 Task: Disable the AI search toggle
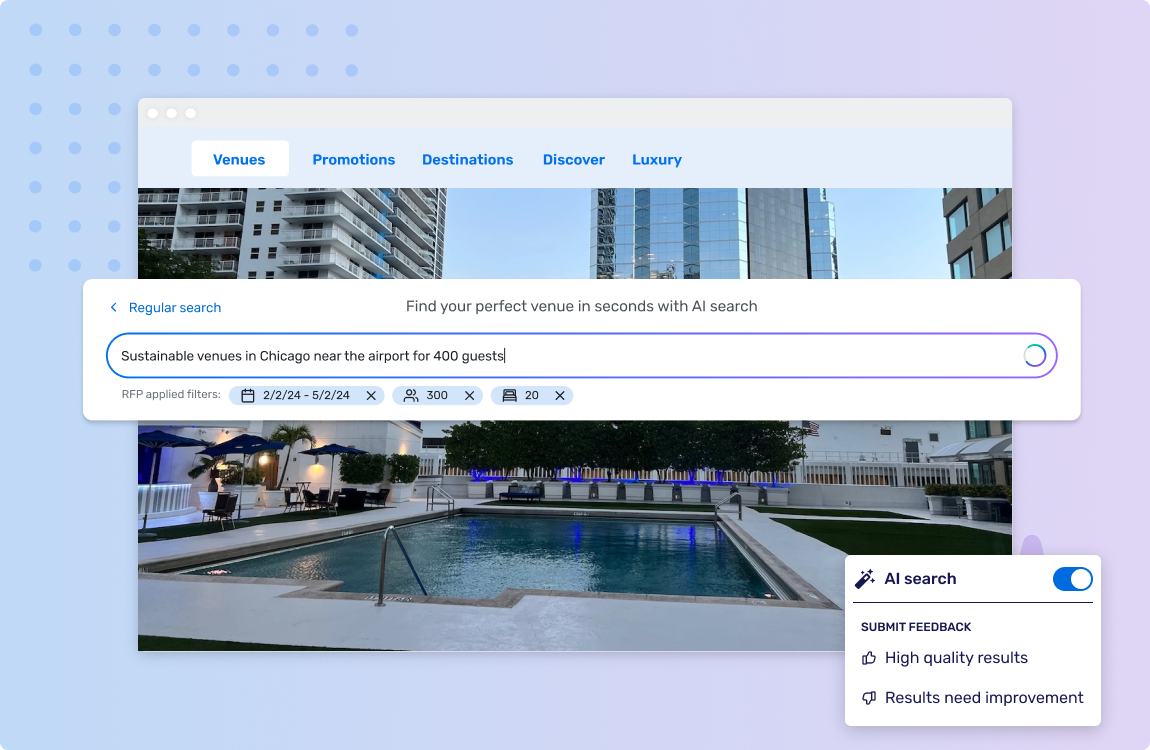pyautogui.click(x=1072, y=578)
